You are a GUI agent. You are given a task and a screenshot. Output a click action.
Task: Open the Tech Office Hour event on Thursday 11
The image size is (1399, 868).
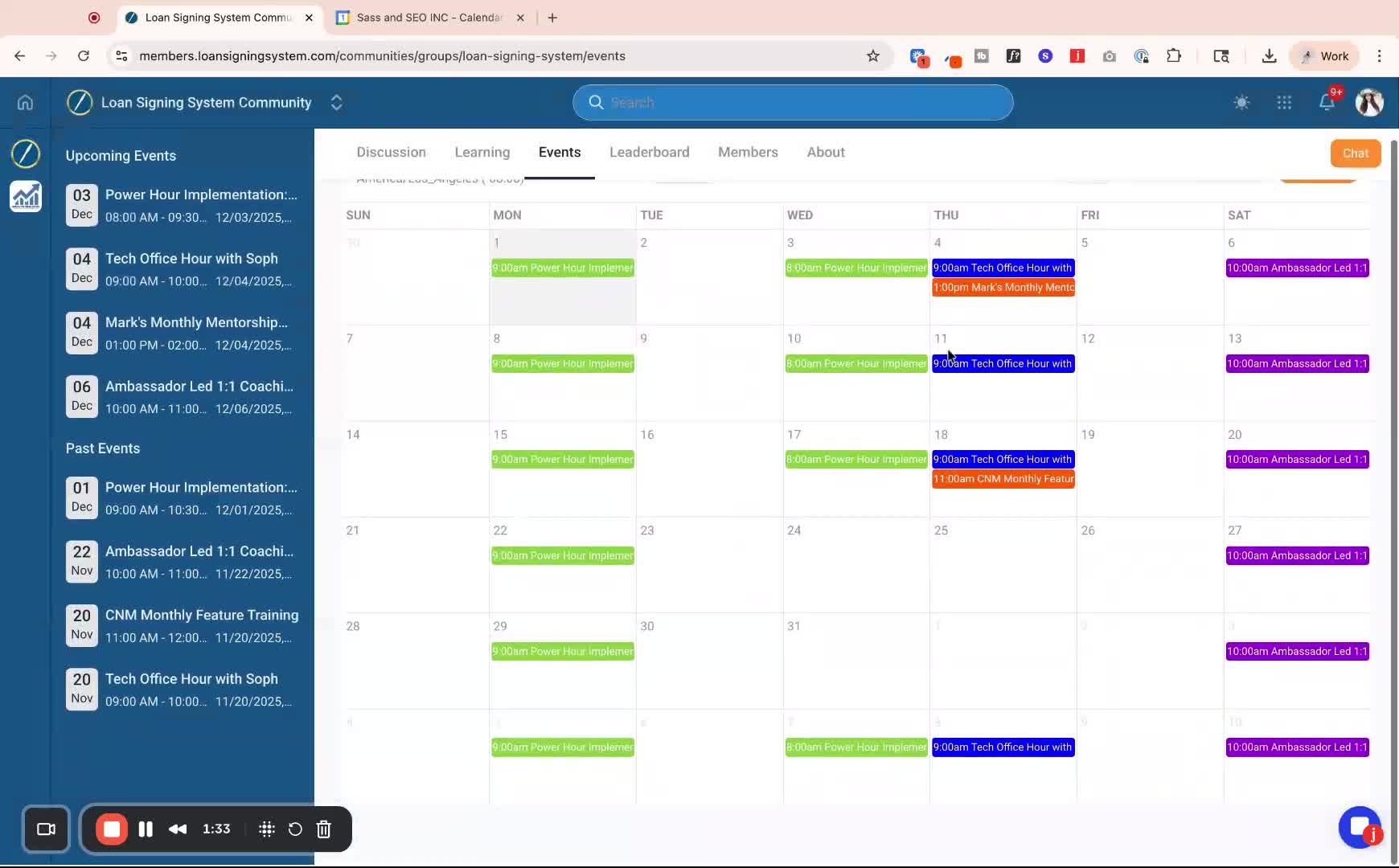[x=1003, y=363]
